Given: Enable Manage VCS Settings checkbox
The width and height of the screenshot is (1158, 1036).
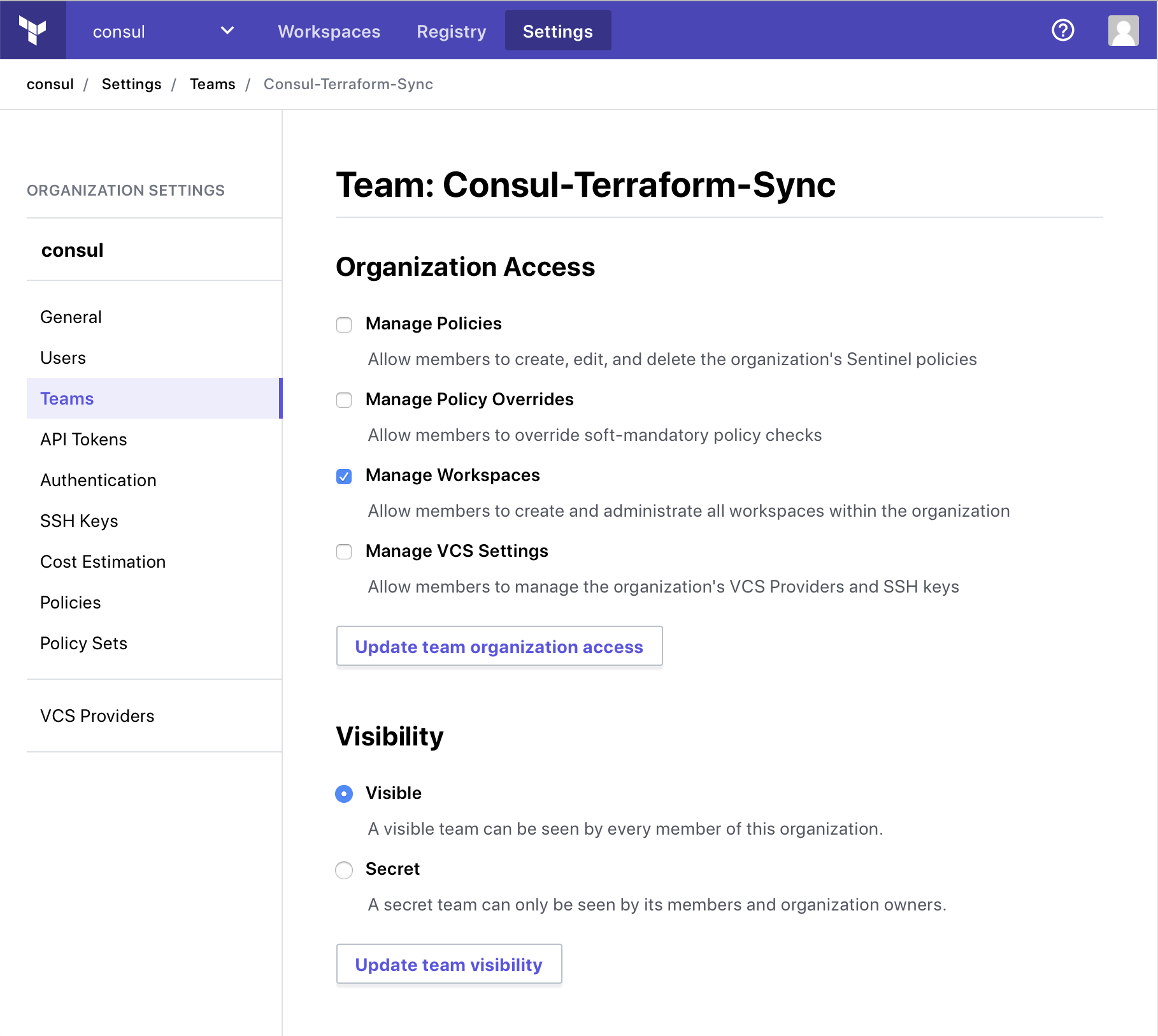Looking at the screenshot, I should tap(344, 552).
